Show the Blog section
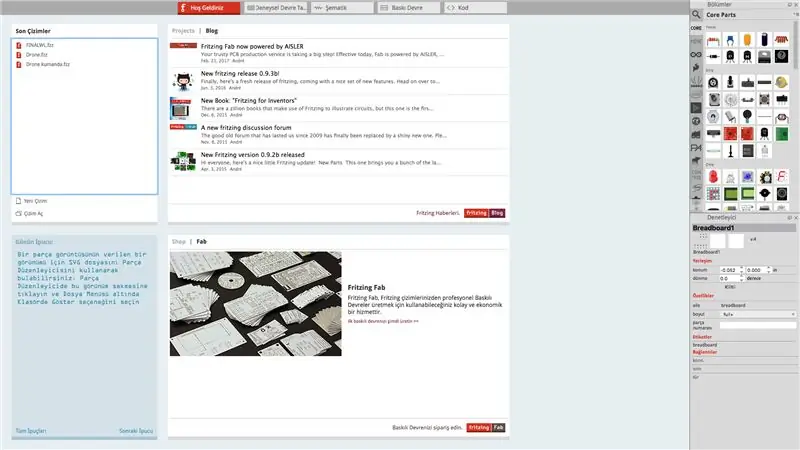Image resolution: width=800 pixels, height=450 pixels. click(212, 31)
